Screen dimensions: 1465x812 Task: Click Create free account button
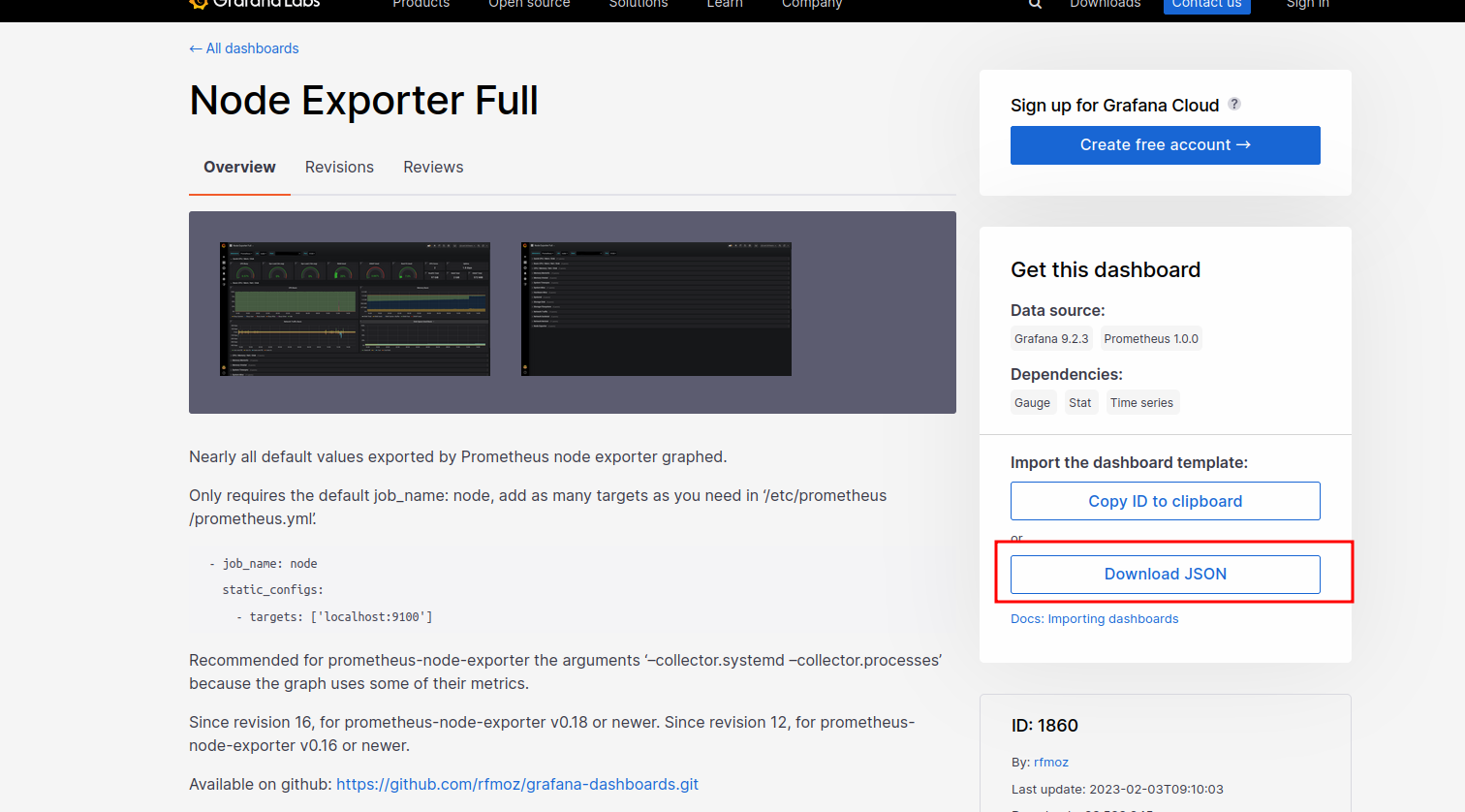click(1165, 145)
